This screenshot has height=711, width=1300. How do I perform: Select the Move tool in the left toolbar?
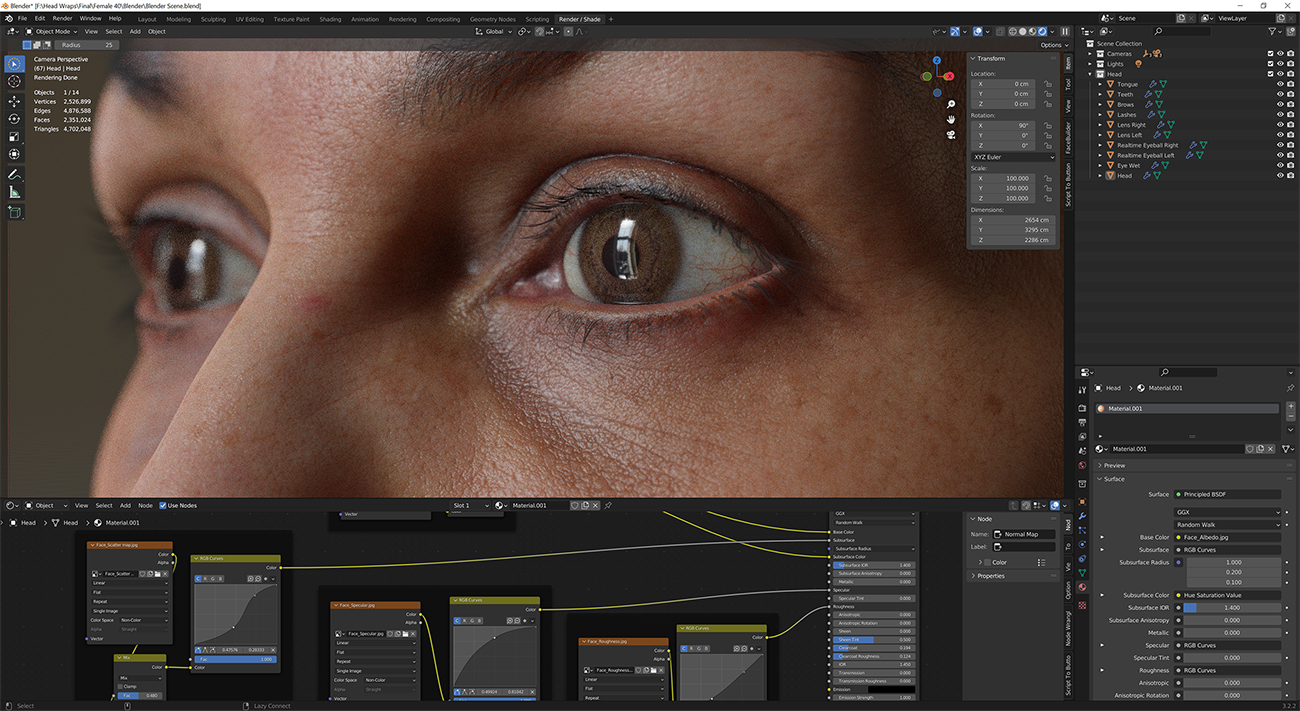(14, 99)
